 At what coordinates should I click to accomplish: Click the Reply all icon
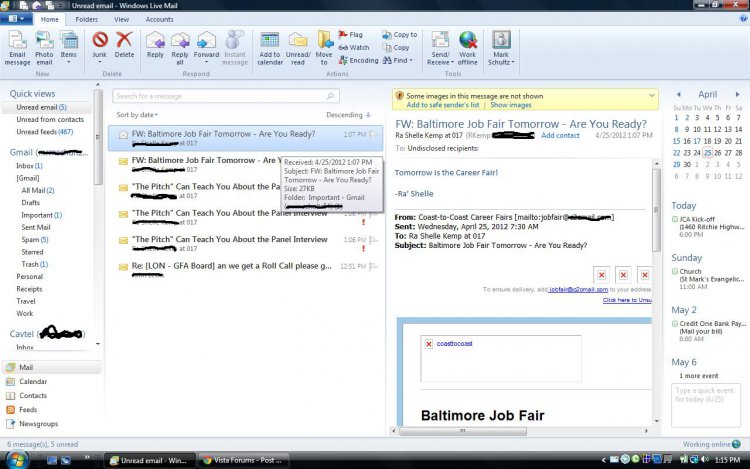180,48
